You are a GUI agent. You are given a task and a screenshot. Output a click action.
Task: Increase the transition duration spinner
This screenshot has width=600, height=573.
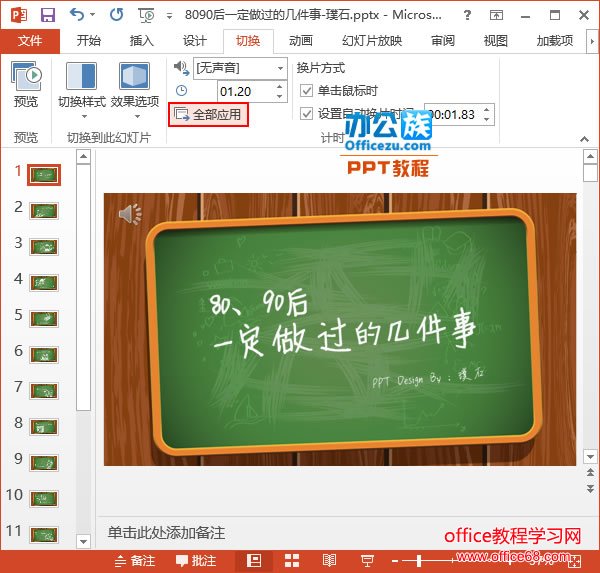[x=280, y=87]
